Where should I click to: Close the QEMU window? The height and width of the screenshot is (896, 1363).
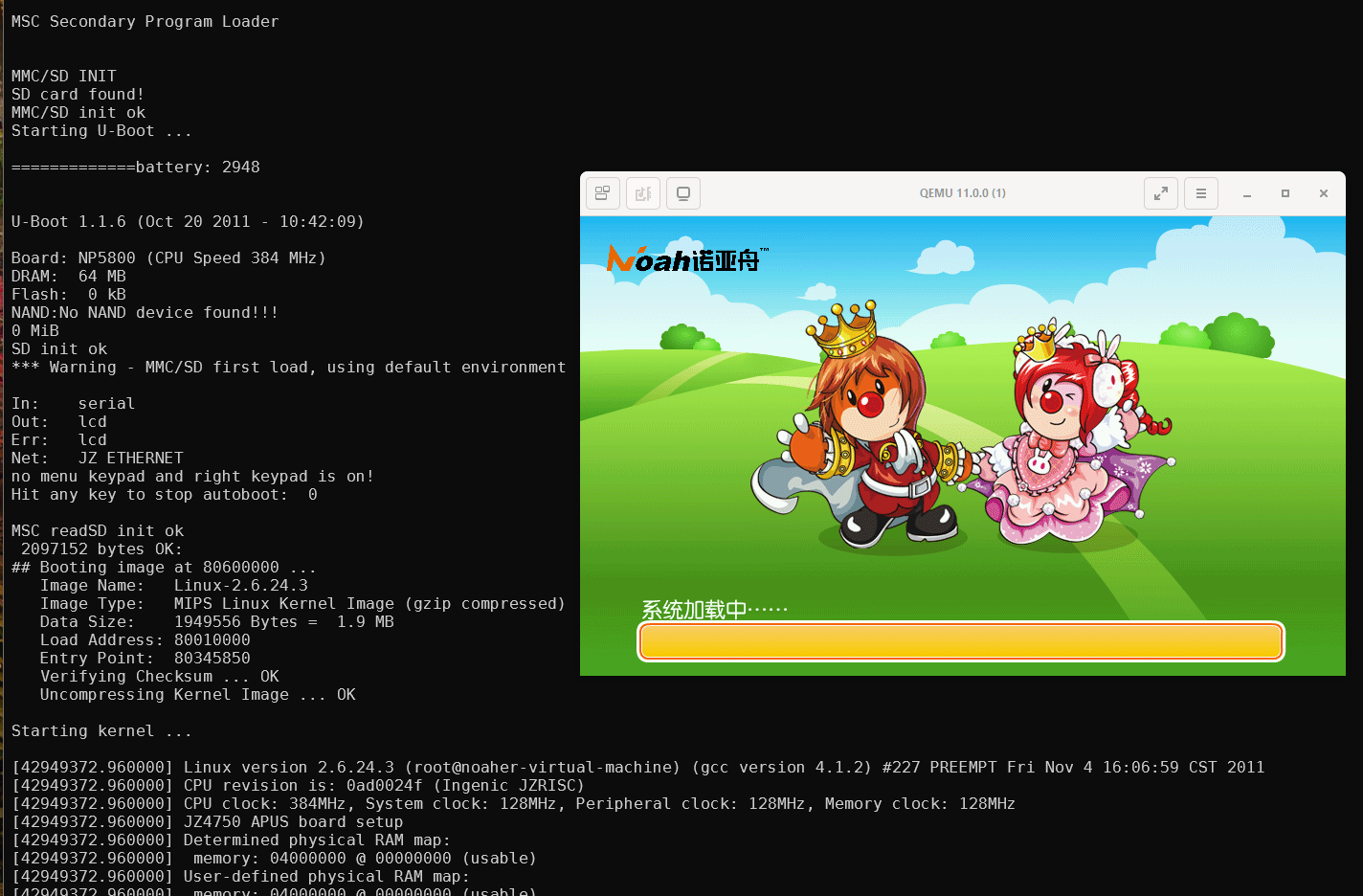[x=1324, y=193]
